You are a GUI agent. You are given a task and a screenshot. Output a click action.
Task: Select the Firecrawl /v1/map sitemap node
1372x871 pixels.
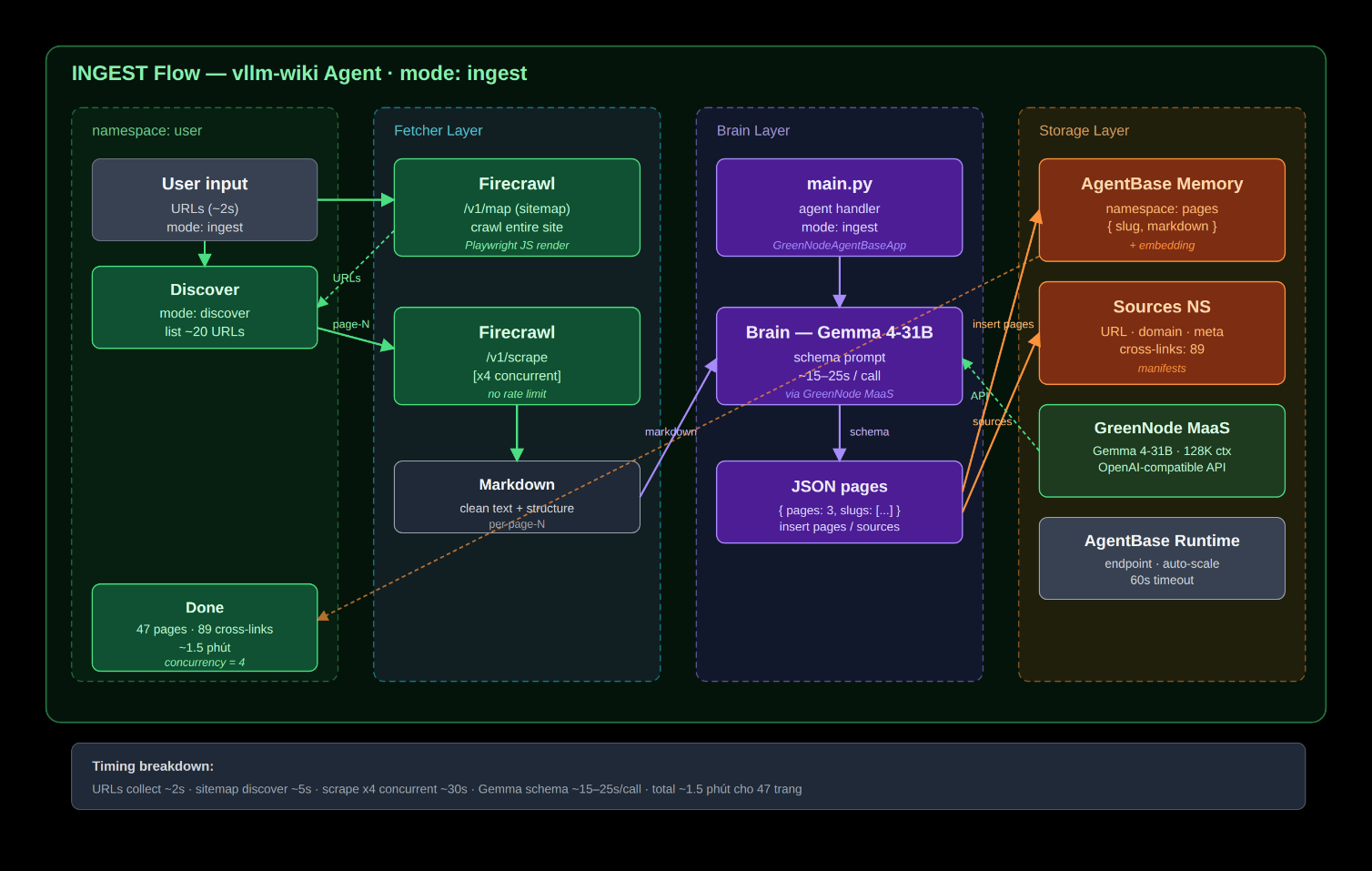coord(517,208)
